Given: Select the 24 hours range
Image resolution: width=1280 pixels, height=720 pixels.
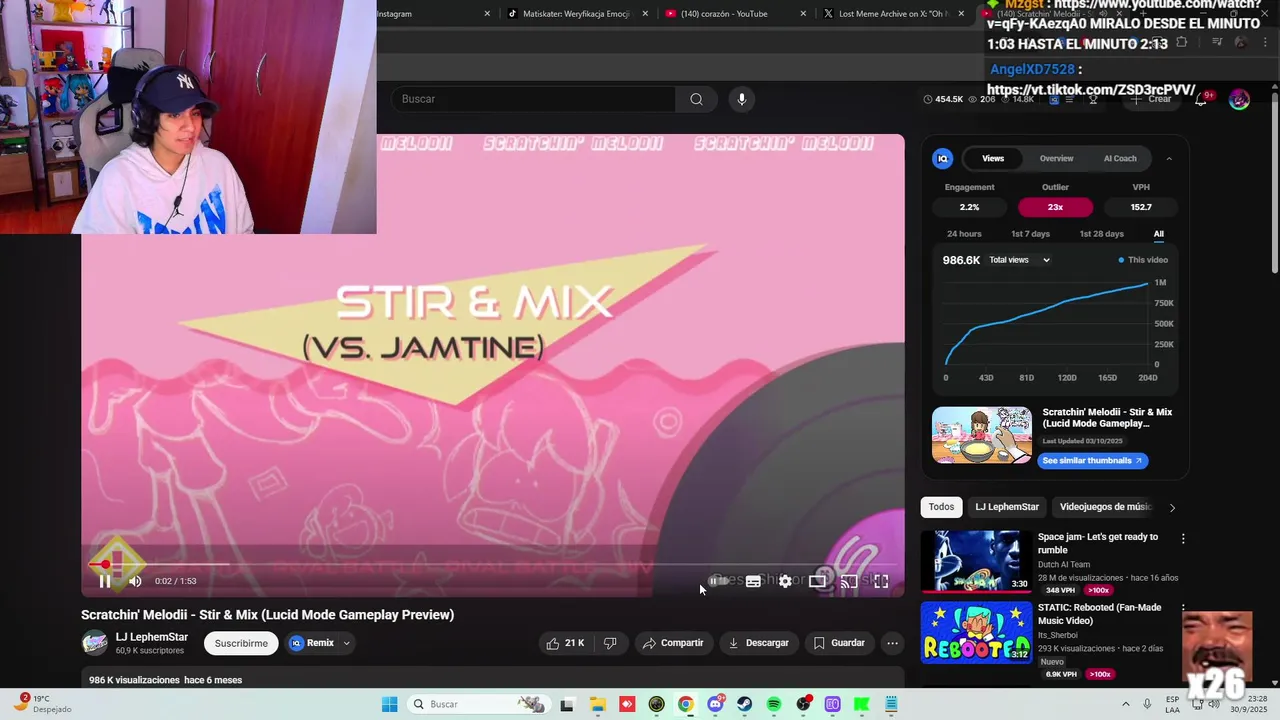Looking at the screenshot, I should [964, 234].
